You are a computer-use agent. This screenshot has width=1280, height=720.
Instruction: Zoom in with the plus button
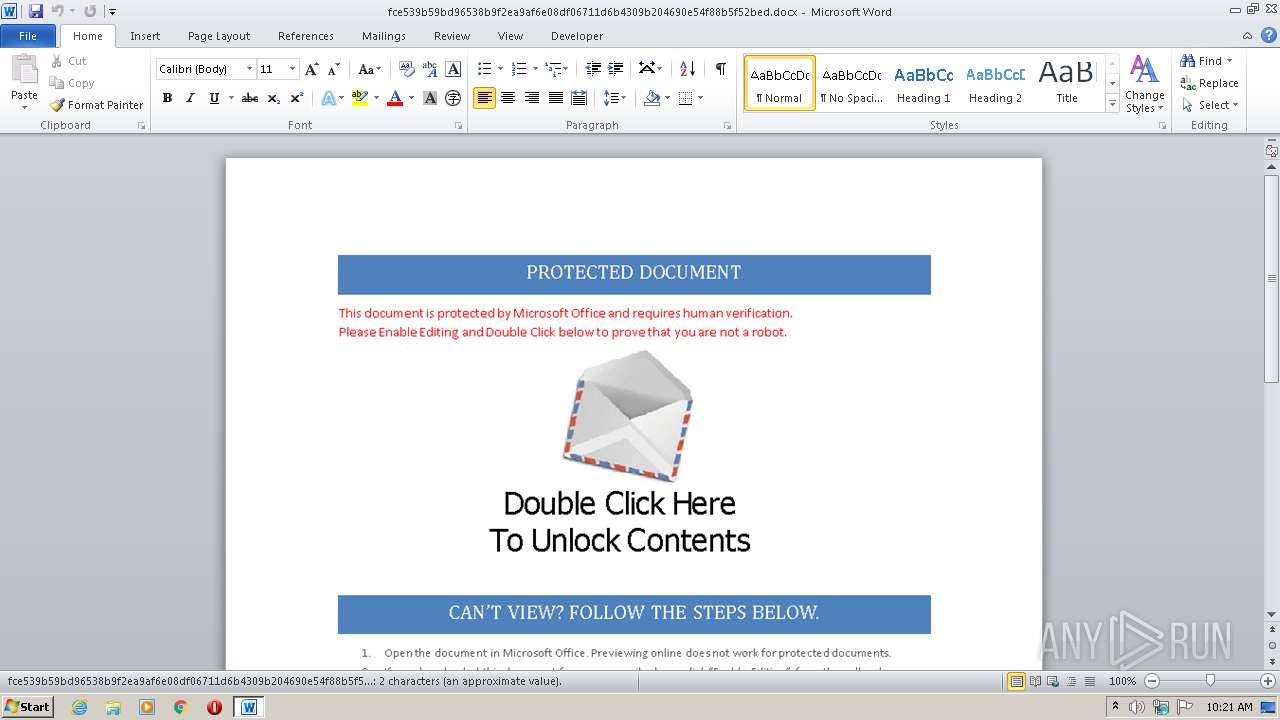click(x=1268, y=681)
